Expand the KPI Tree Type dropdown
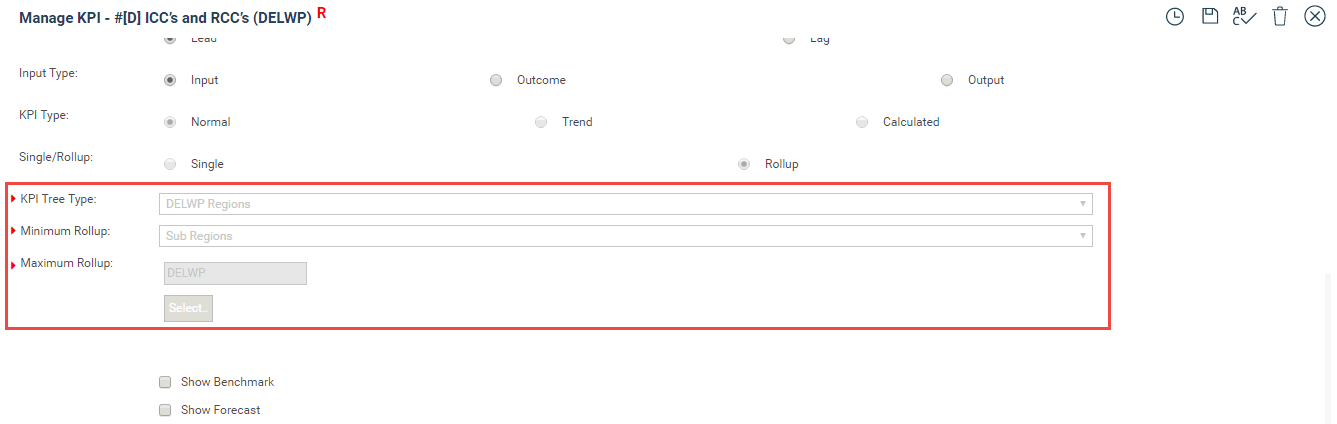1337x424 pixels. pyautogui.click(x=626, y=204)
